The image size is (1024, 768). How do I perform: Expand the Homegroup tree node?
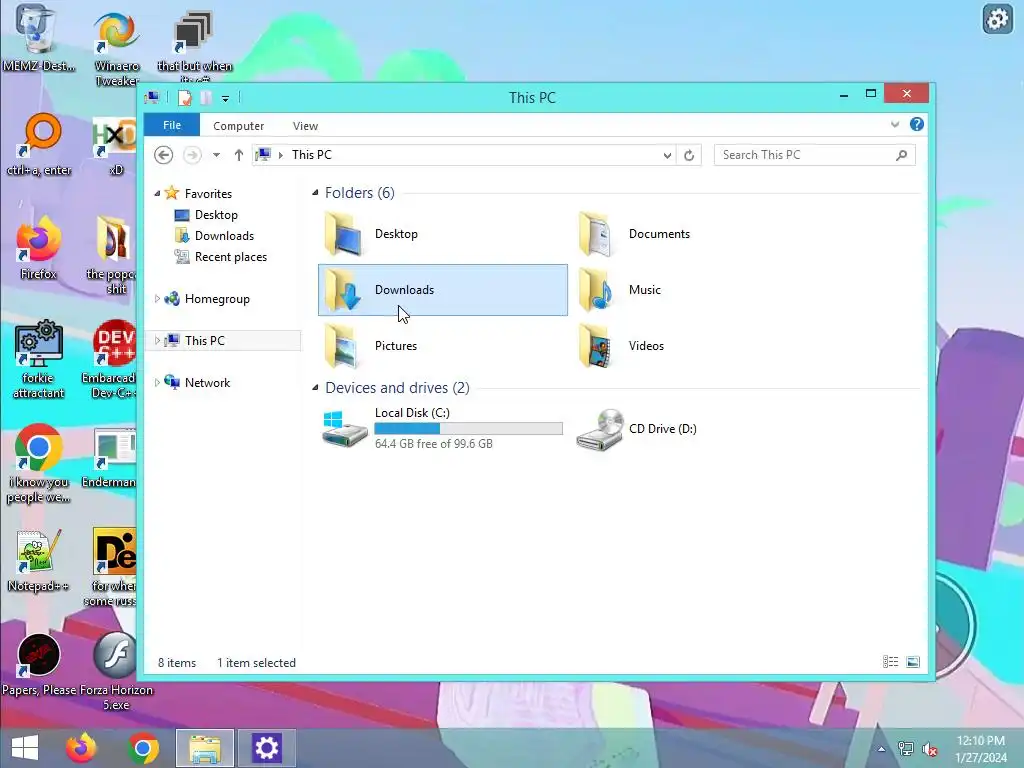pyautogui.click(x=157, y=298)
